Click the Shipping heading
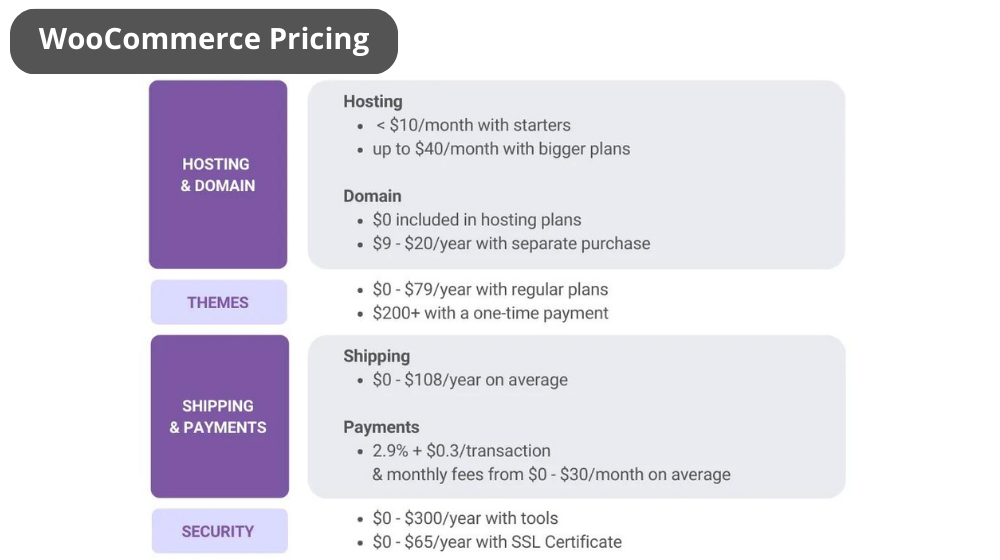The height and width of the screenshot is (560, 1000). [x=377, y=356]
